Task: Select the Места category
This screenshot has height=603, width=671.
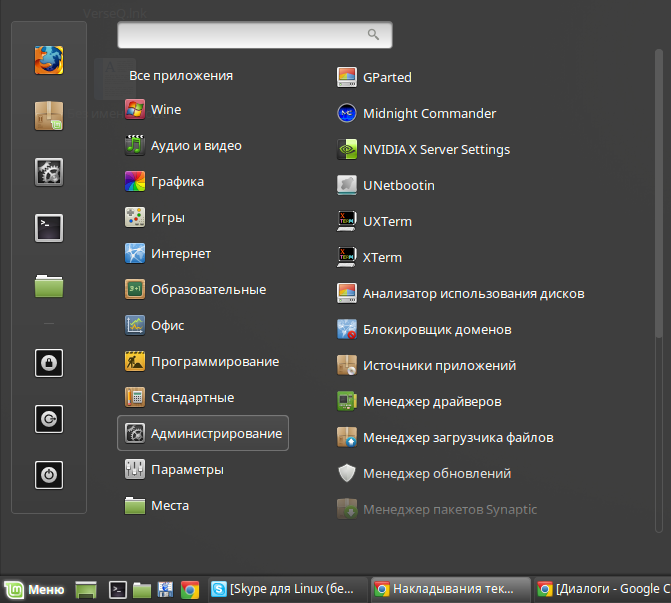Action: point(157,505)
